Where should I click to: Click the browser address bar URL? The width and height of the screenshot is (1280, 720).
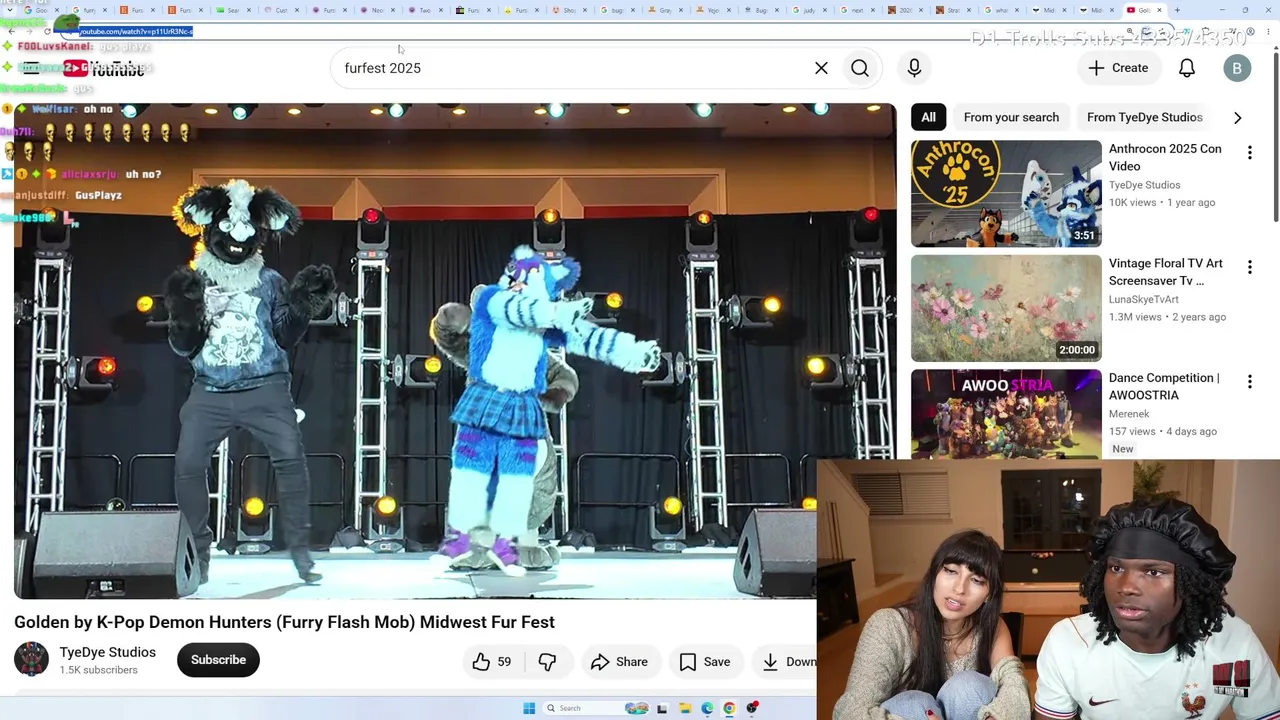click(136, 31)
